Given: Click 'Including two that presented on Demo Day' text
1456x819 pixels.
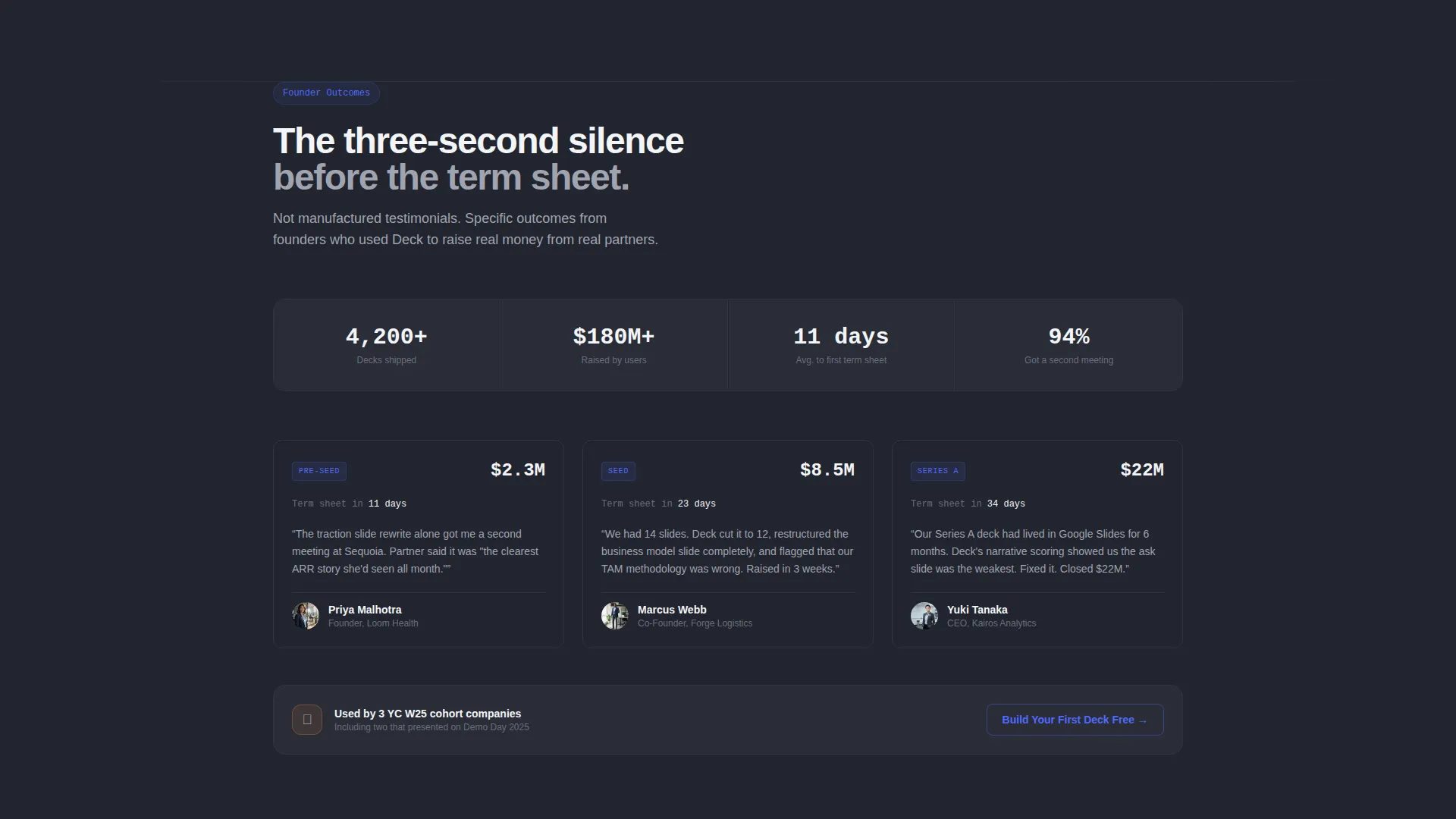Looking at the screenshot, I should pos(431,727).
